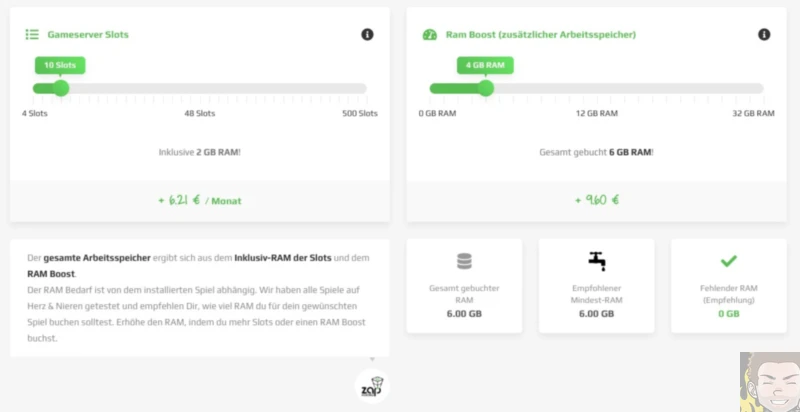Viewport: 800px width, 412px height.
Task: Click the 500 Slots tick label
Action: pyautogui.click(x=360, y=114)
